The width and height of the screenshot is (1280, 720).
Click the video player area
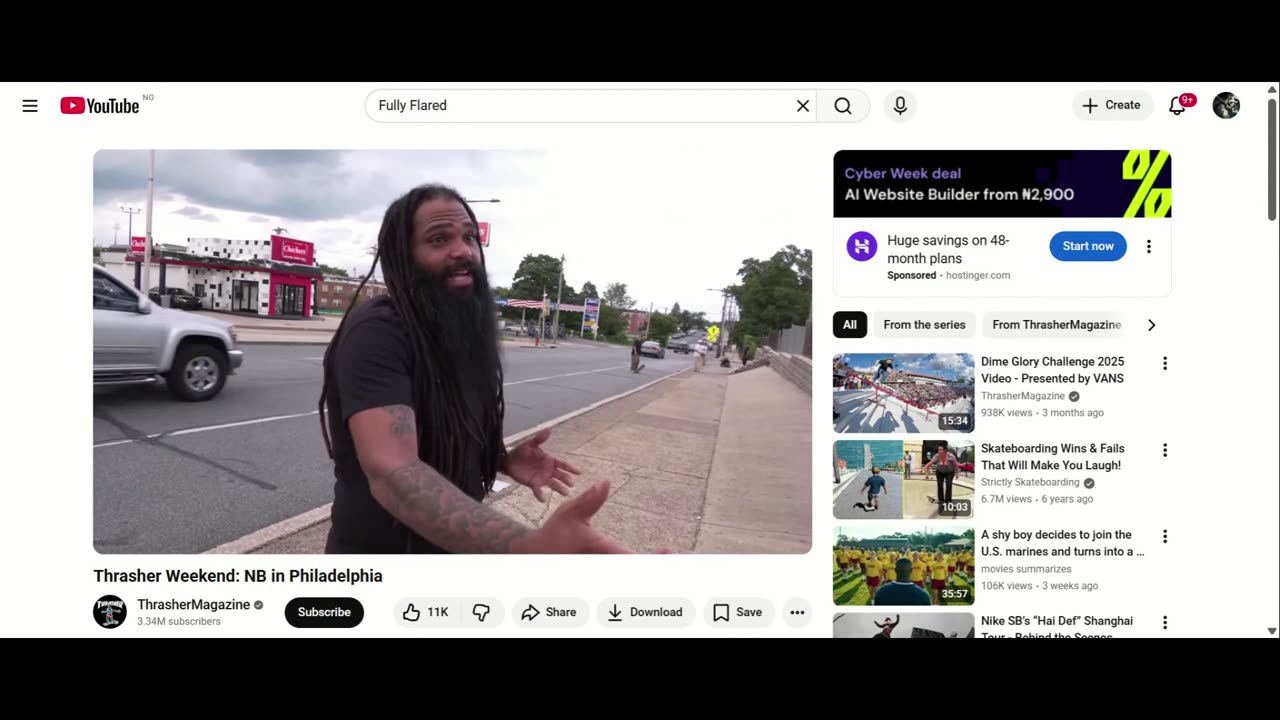point(452,351)
